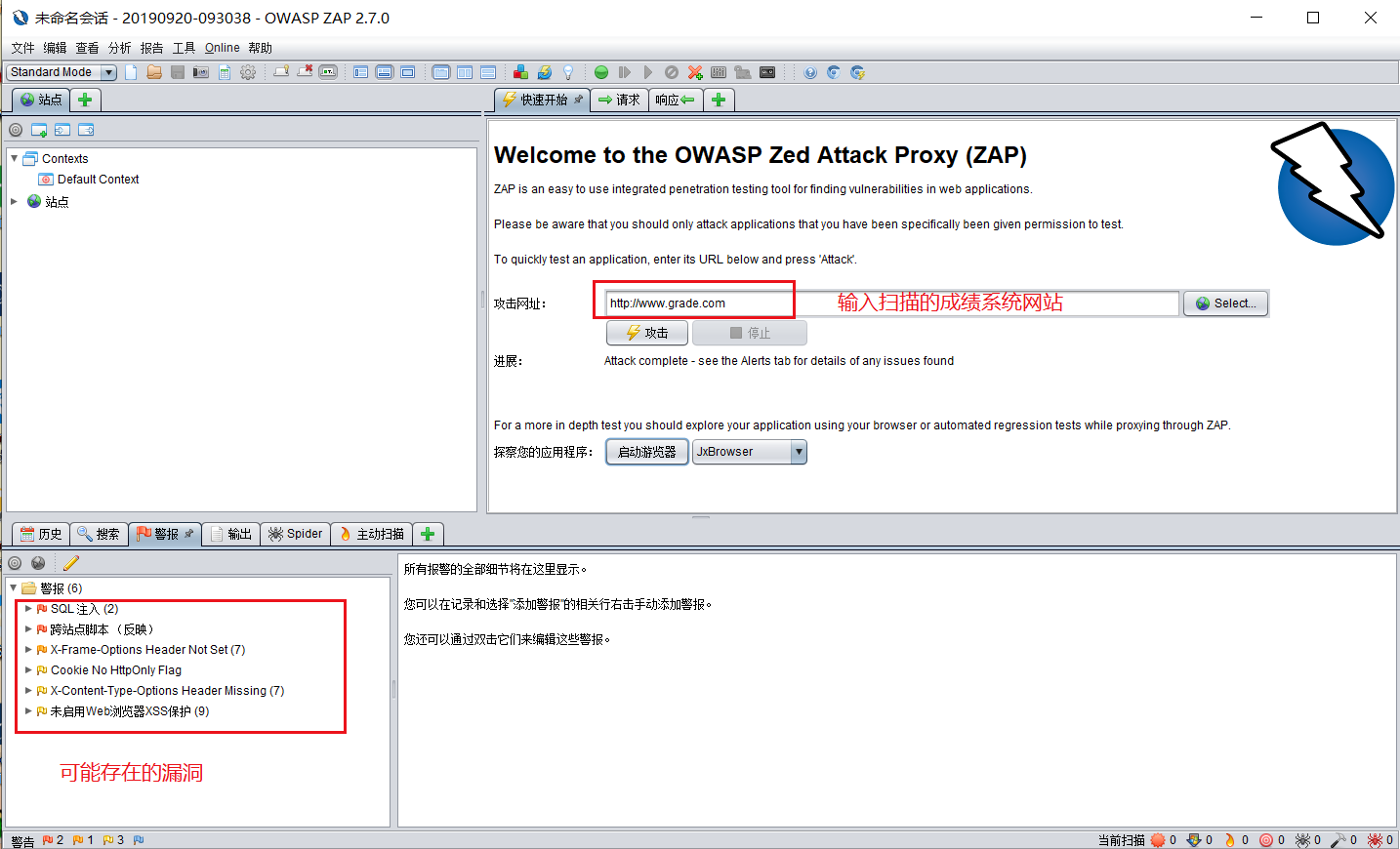Click the Submit and step icon

pos(625,72)
